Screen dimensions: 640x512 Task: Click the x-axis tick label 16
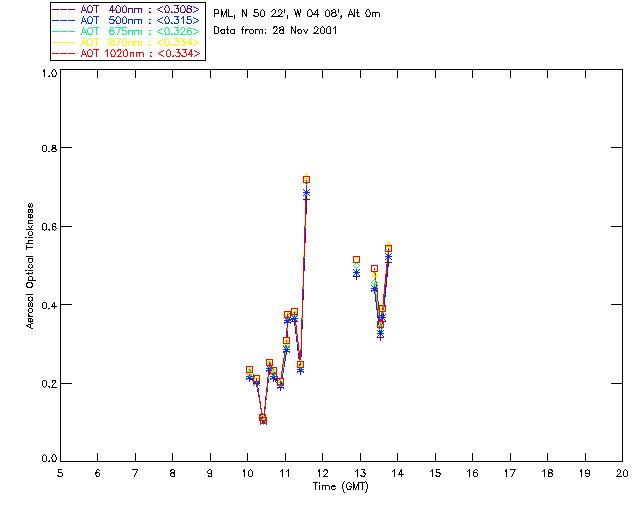point(473,473)
